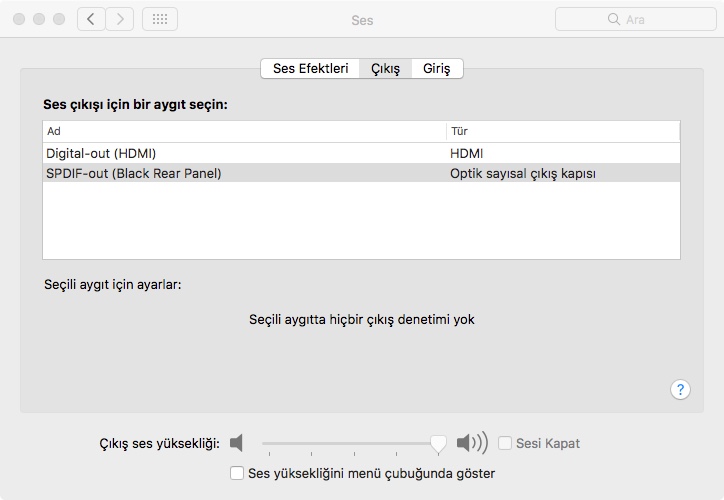Viewport: 724px width, 500px height.
Task: Click the magnifier icon in search
Action: point(614,19)
